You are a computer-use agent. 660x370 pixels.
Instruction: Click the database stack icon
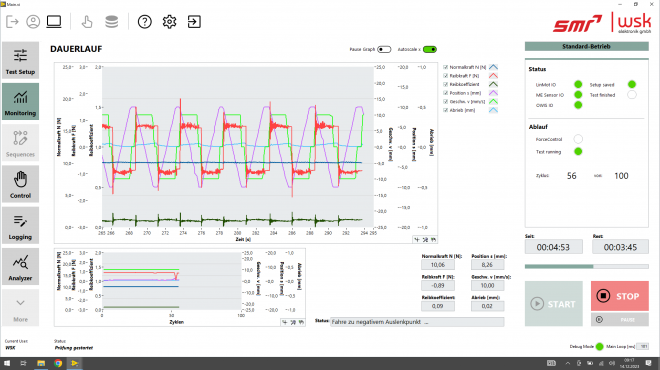click(x=112, y=21)
